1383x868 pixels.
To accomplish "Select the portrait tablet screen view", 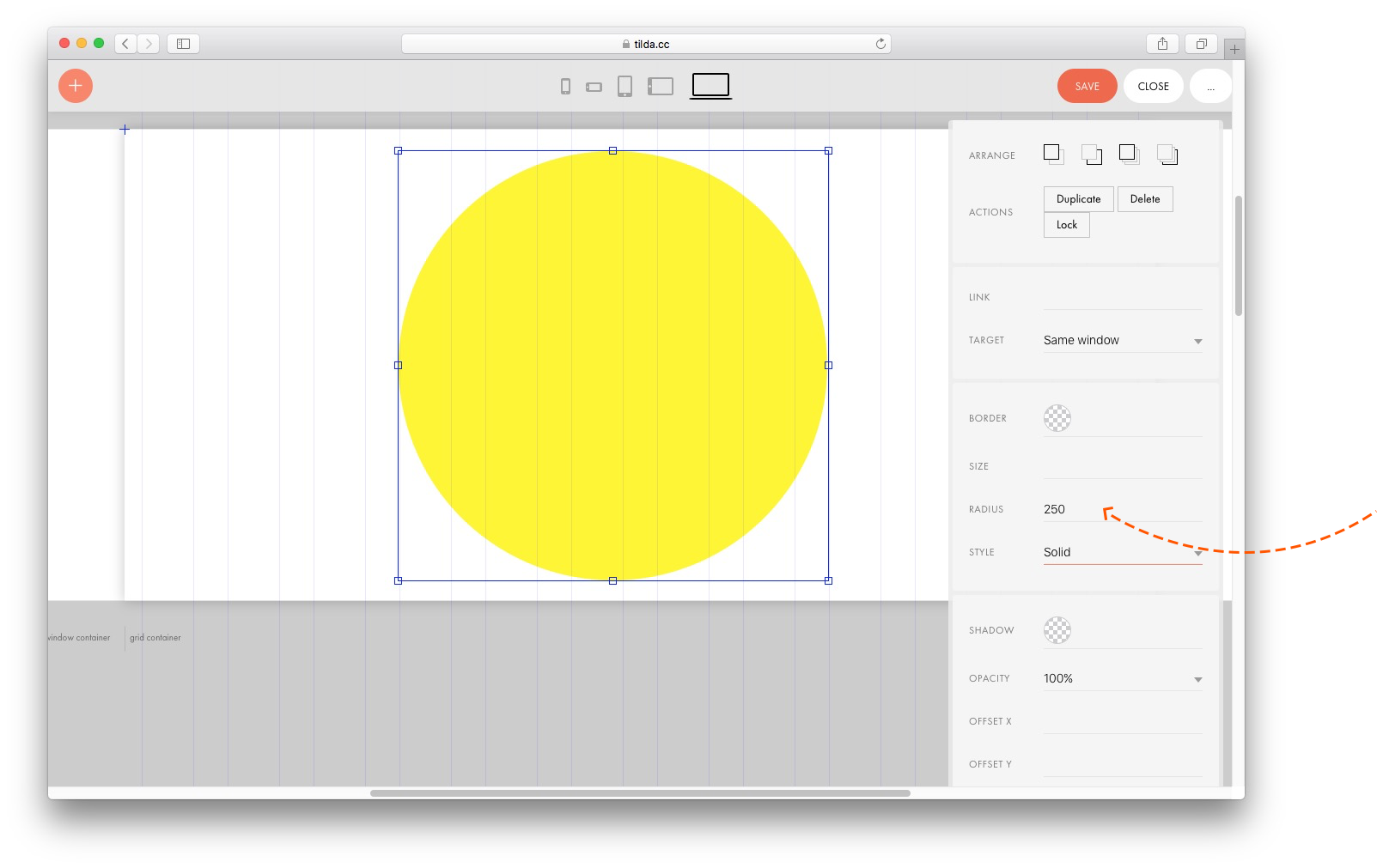I will [624, 86].
